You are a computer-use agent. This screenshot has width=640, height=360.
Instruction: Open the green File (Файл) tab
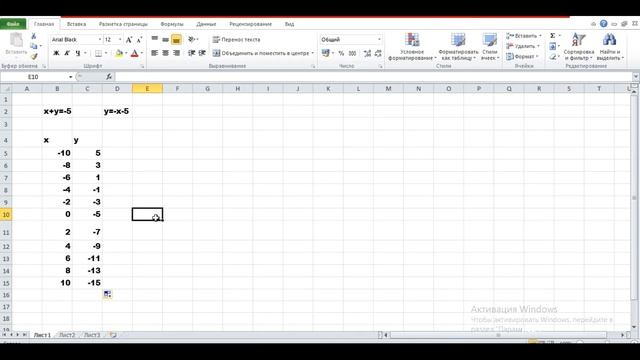point(13,24)
